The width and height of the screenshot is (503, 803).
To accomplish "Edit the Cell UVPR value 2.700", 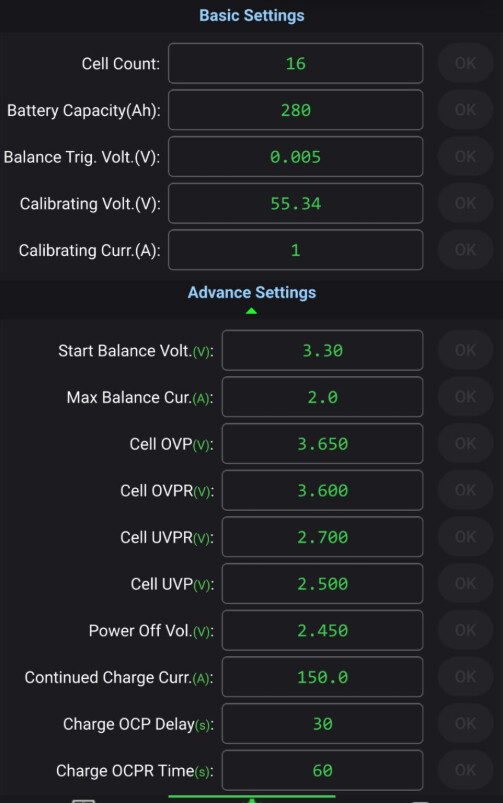I will coord(322,537).
